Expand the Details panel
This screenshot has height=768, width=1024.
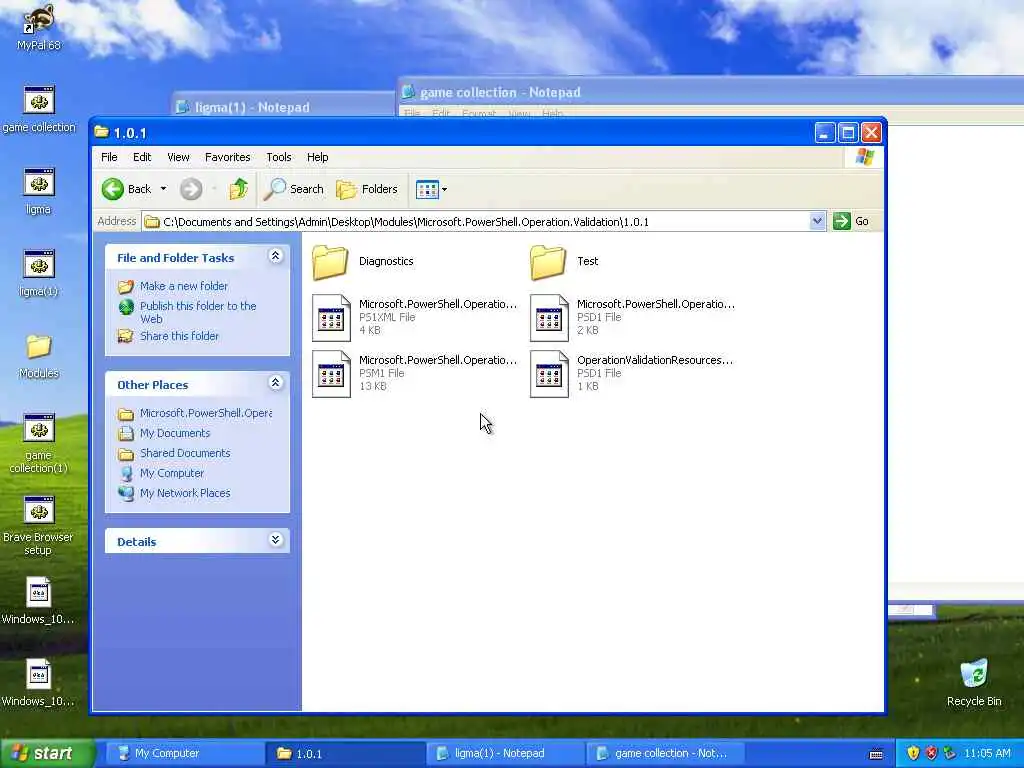pyautogui.click(x=276, y=539)
